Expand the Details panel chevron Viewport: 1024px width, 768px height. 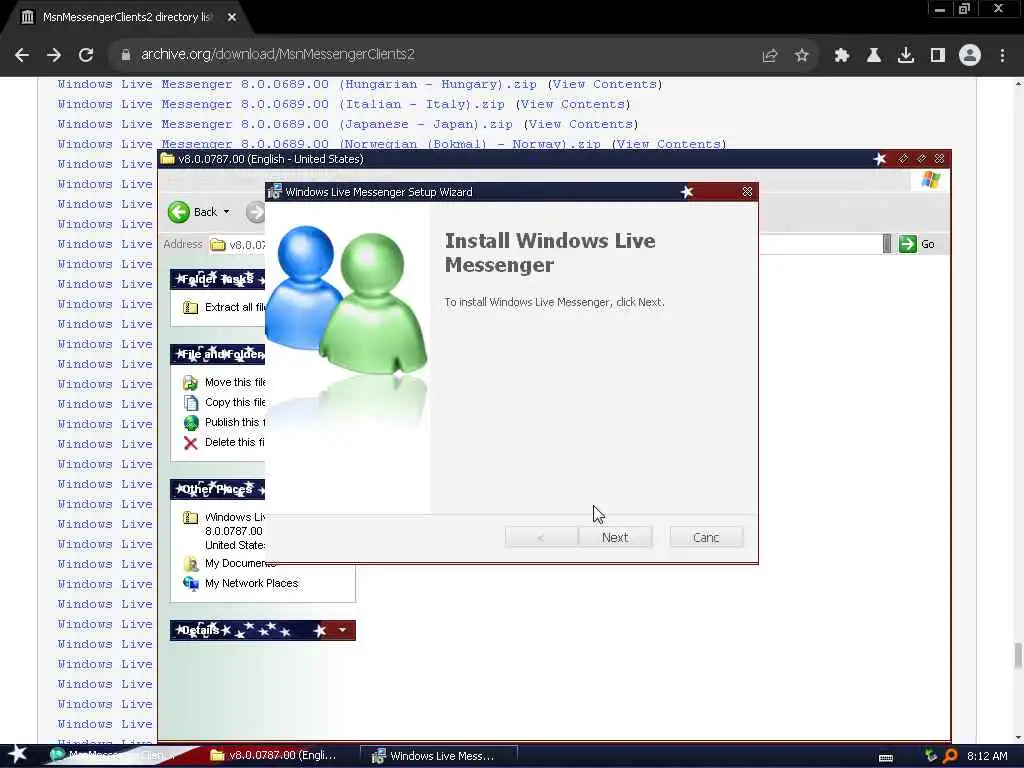click(x=342, y=630)
